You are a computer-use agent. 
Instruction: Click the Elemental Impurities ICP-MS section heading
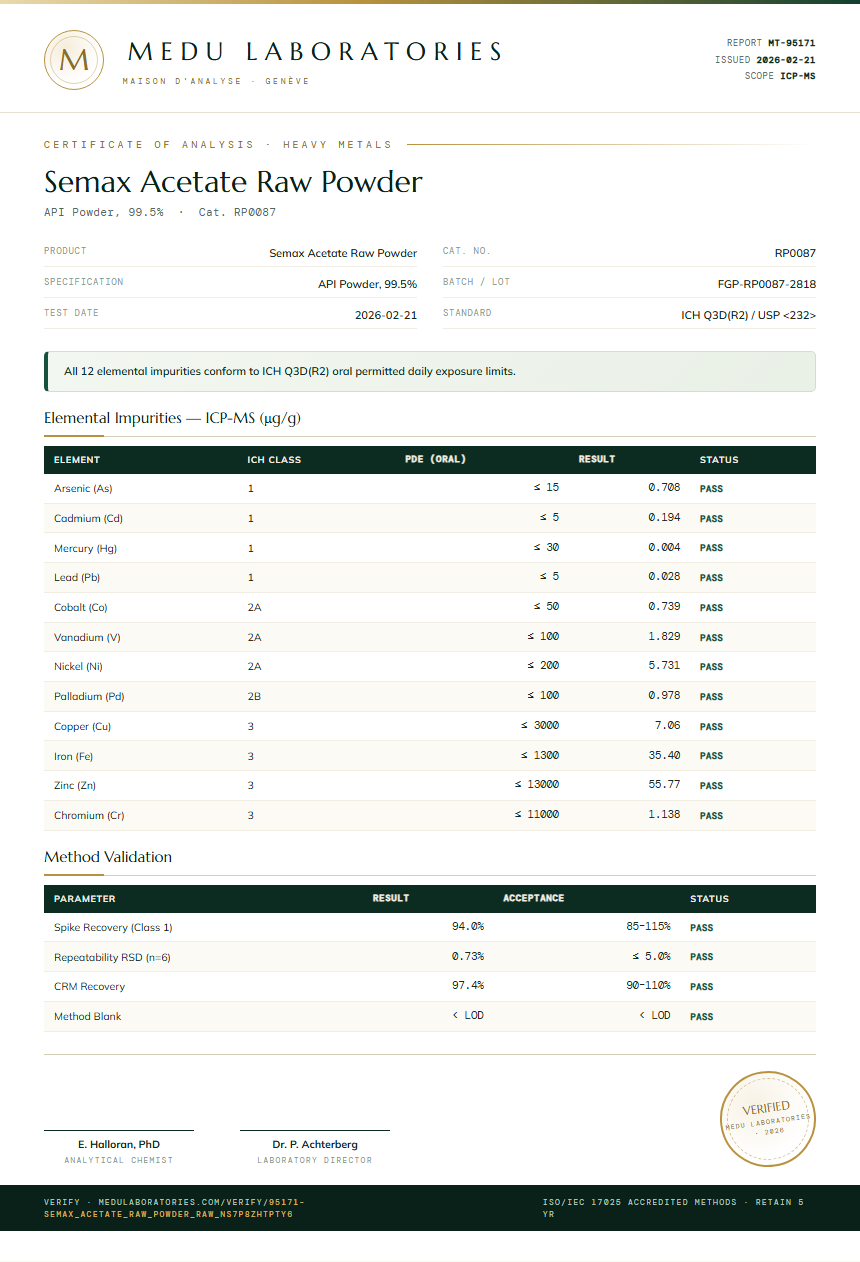point(172,418)
